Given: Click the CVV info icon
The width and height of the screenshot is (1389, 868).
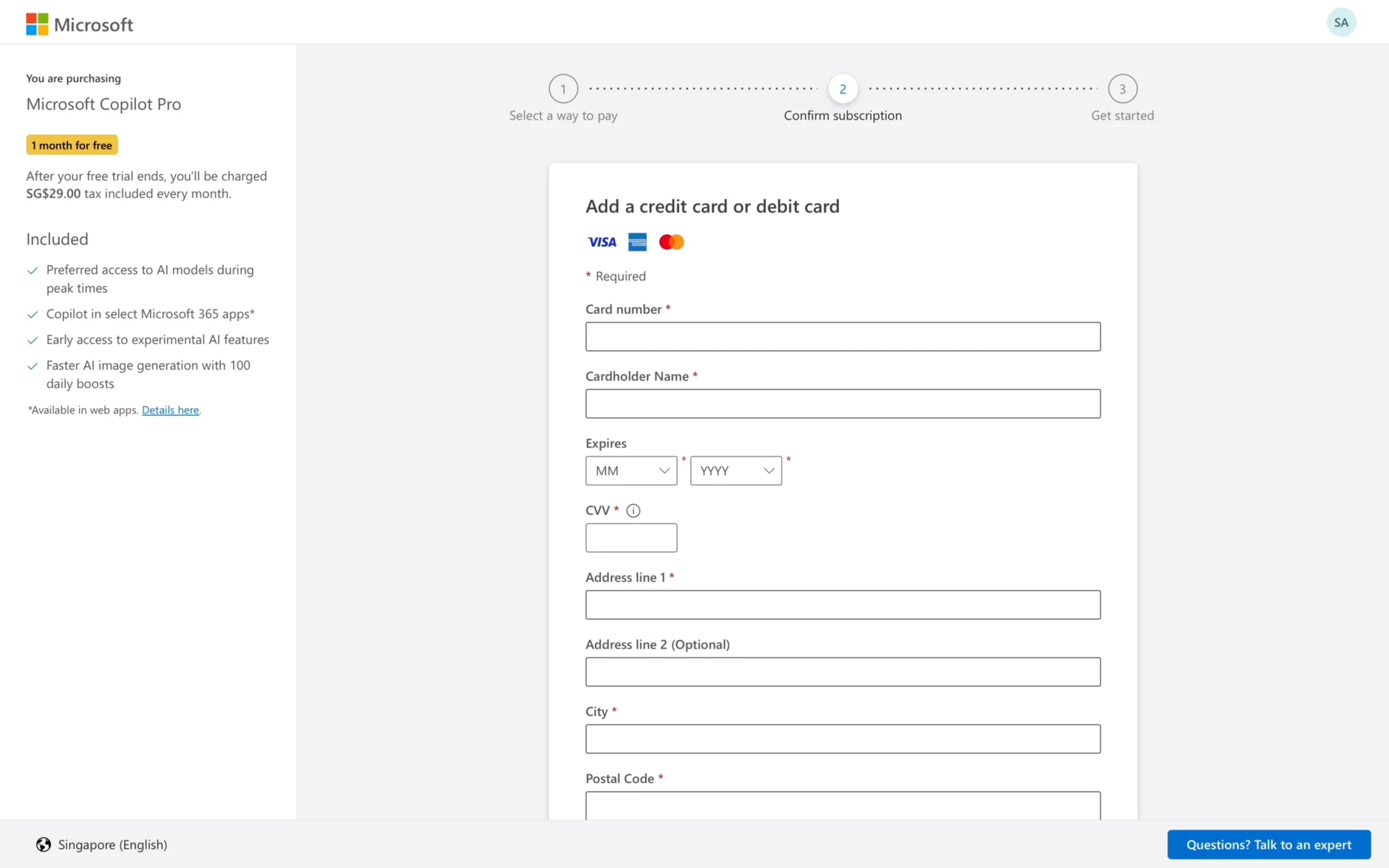Looking at the screenshot, I should click(x=633, y=511).
